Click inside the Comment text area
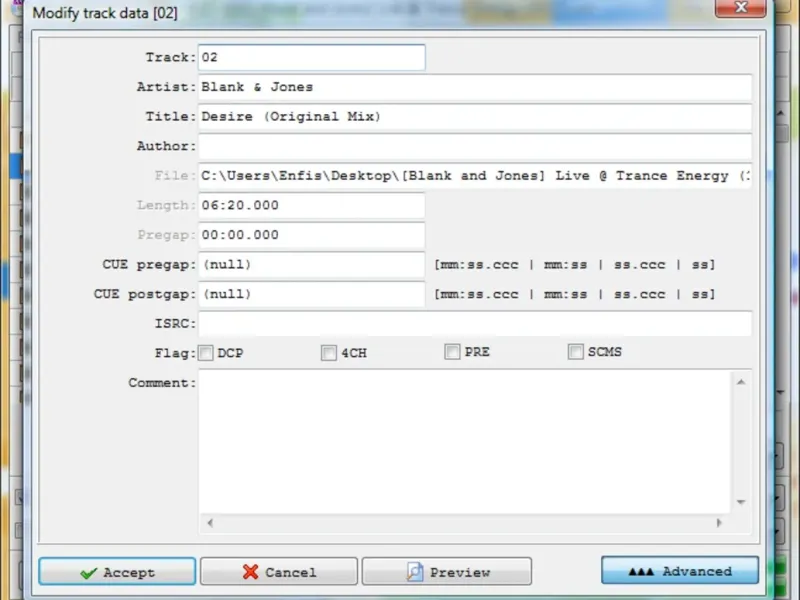Image resolution: width=800 pixels, height=600 pixels. (x=464, y=442)
